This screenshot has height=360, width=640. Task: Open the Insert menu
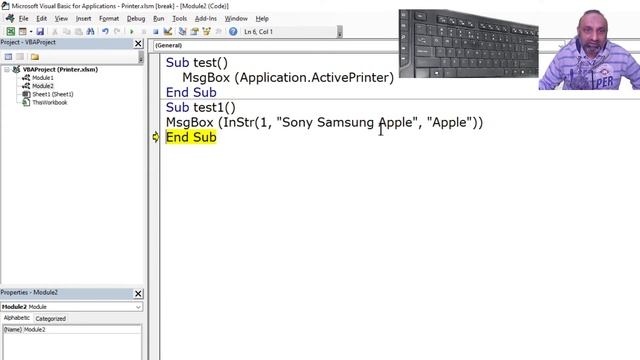(83, 19)
